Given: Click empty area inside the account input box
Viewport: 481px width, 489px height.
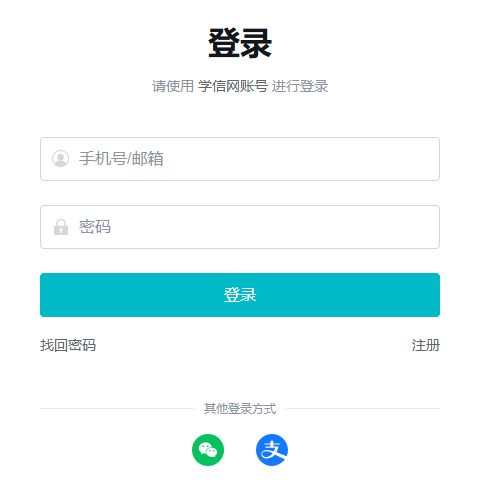Looking at the screenshot, I should [300, 159].
